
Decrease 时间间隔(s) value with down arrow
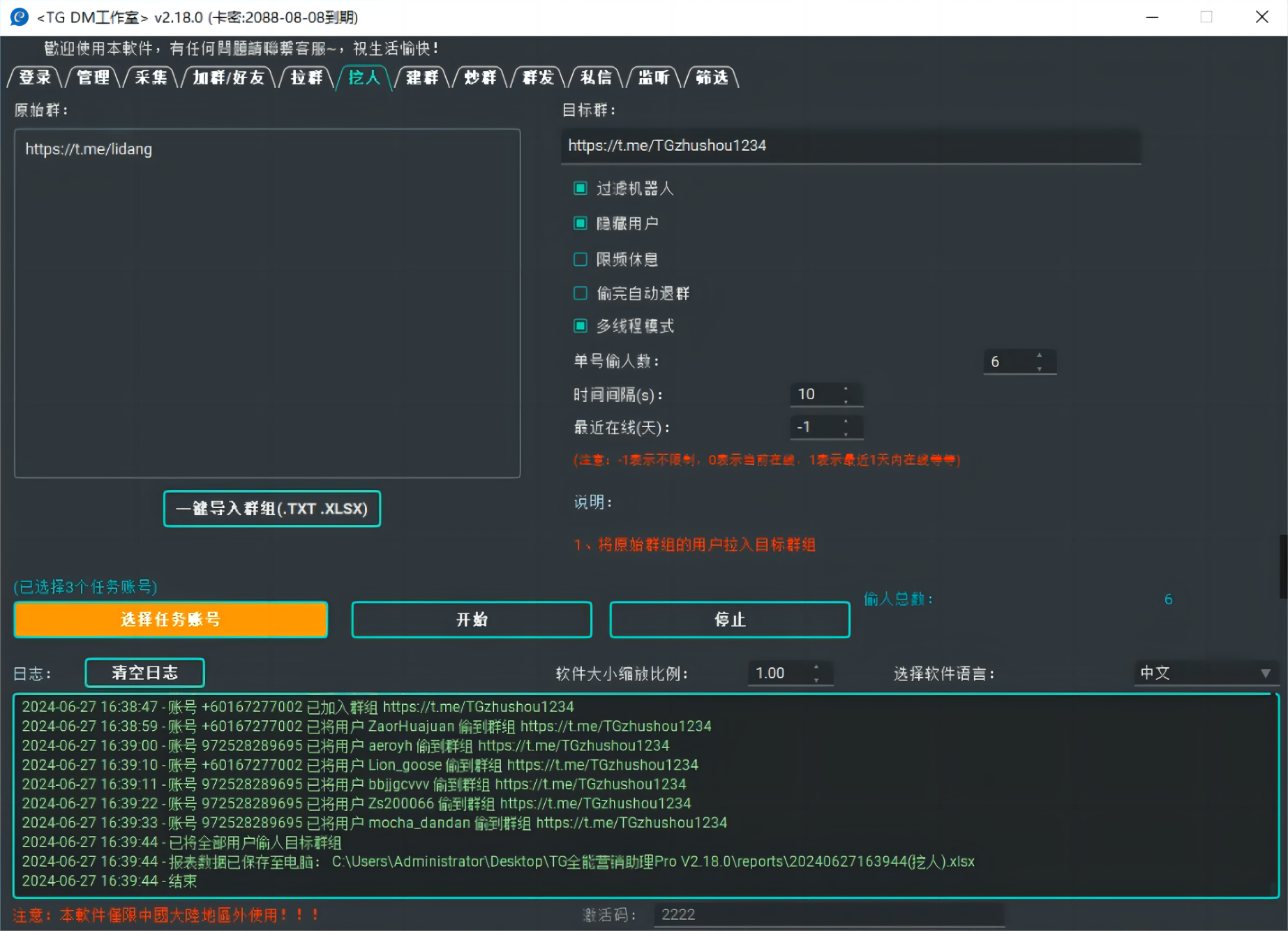pos(846,401)
